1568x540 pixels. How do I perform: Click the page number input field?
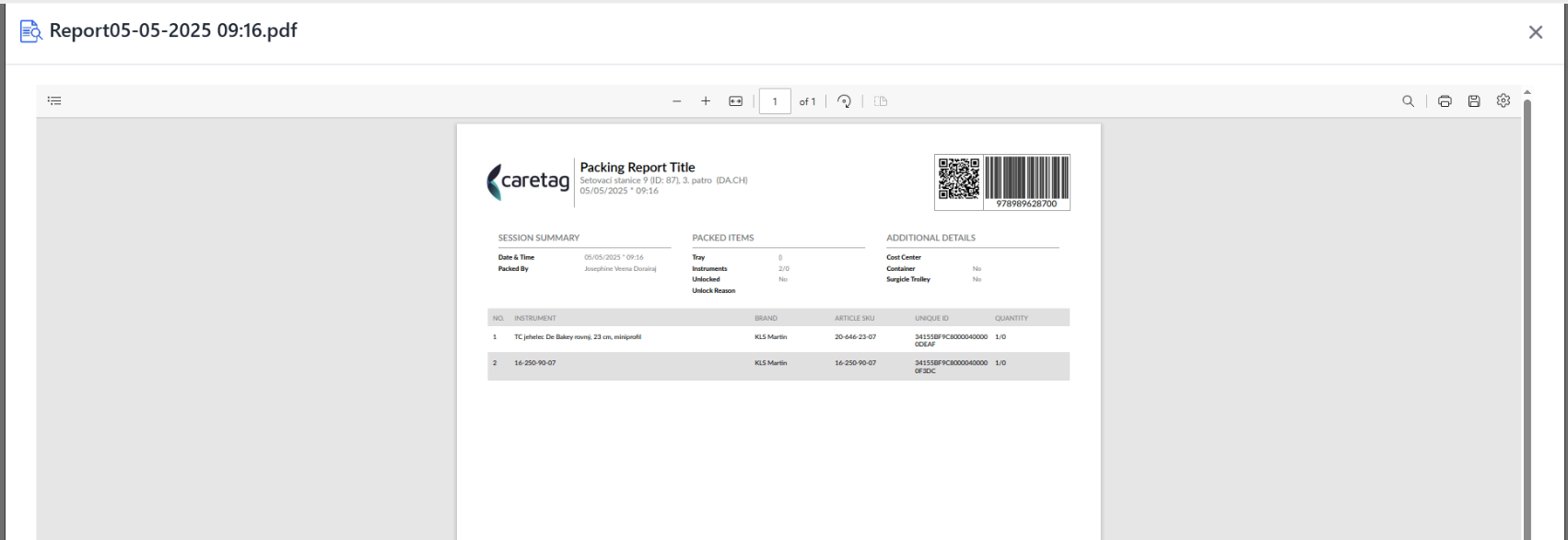point(776,101)
